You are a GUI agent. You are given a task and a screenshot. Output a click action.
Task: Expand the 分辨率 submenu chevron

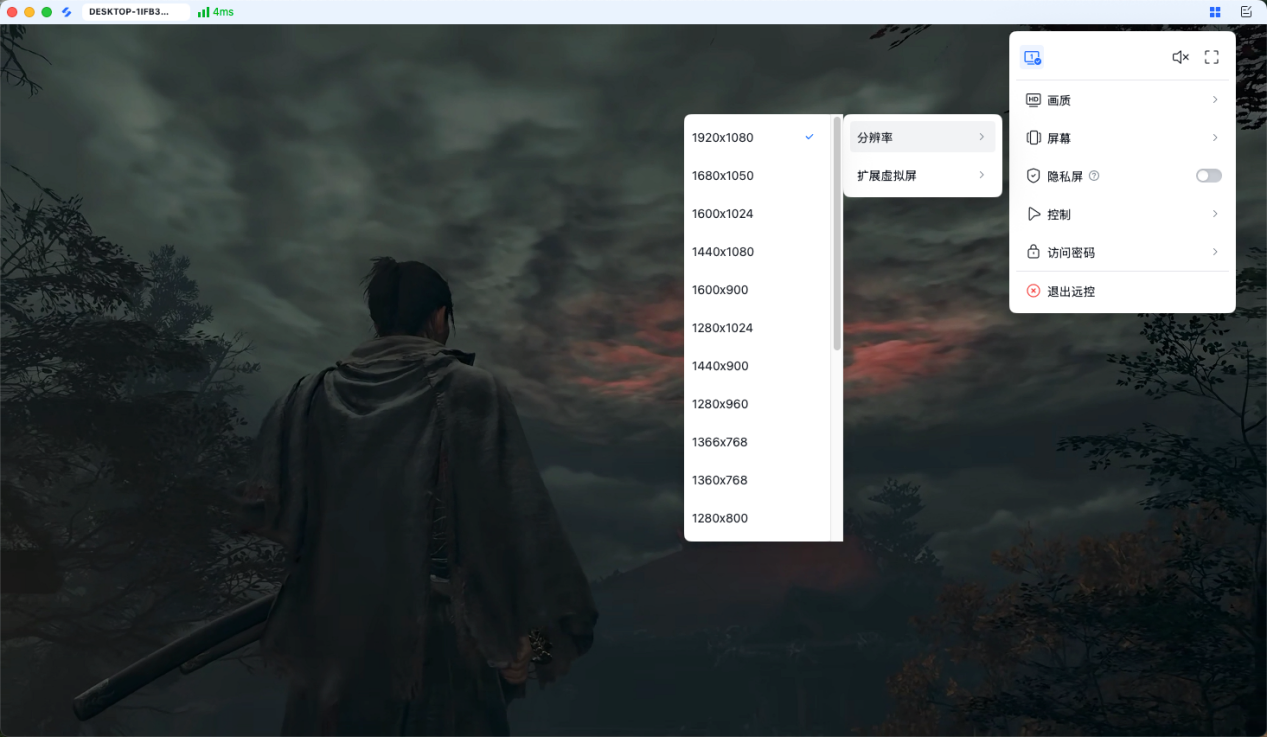coord(982,137)
